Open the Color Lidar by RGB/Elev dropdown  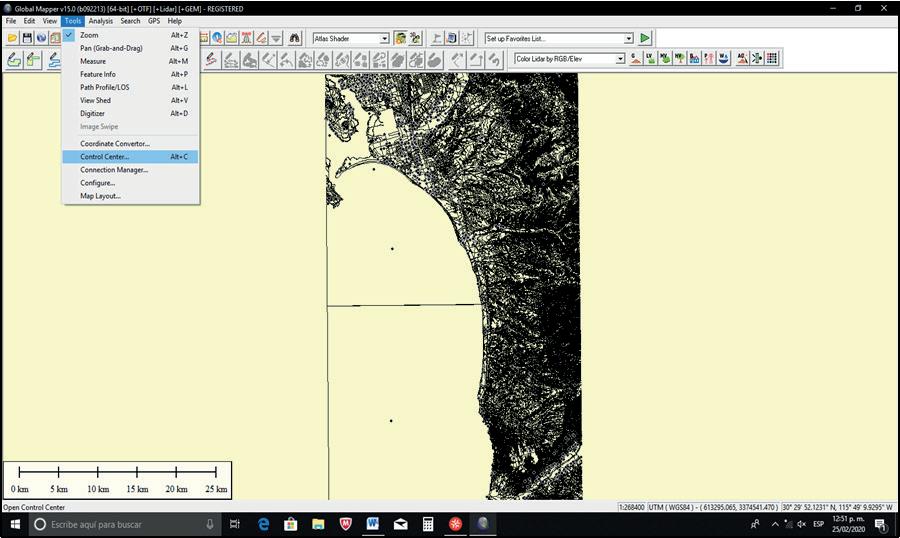pos(620,59)
